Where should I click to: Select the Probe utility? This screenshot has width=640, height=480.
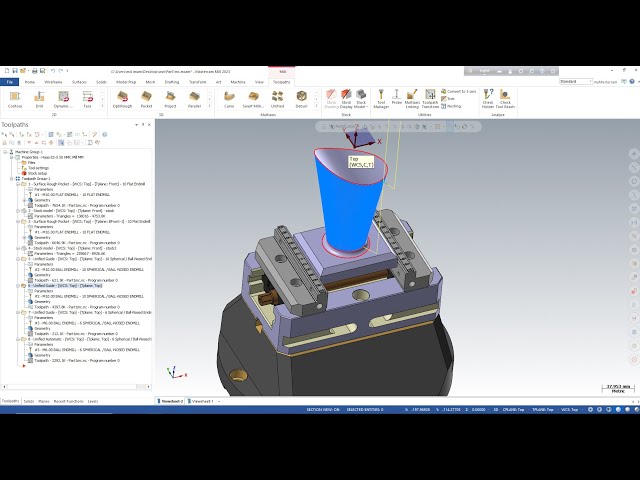click(x=396, y=97)
